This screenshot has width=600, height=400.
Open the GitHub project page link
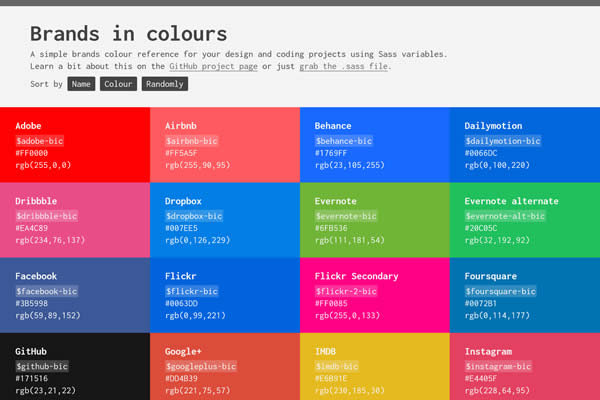pos(213,66)
